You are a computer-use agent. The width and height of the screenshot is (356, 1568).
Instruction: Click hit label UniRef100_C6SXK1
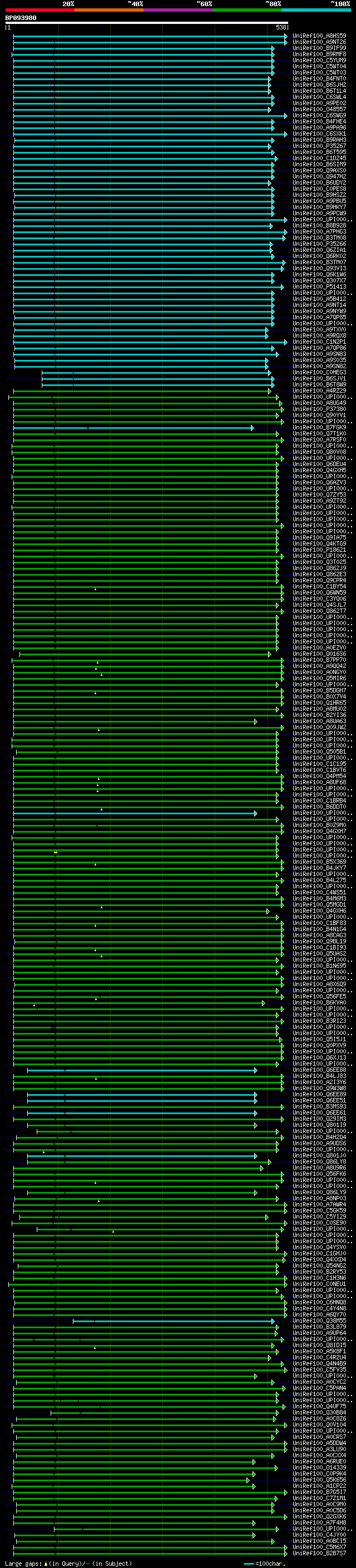[319, 134]
